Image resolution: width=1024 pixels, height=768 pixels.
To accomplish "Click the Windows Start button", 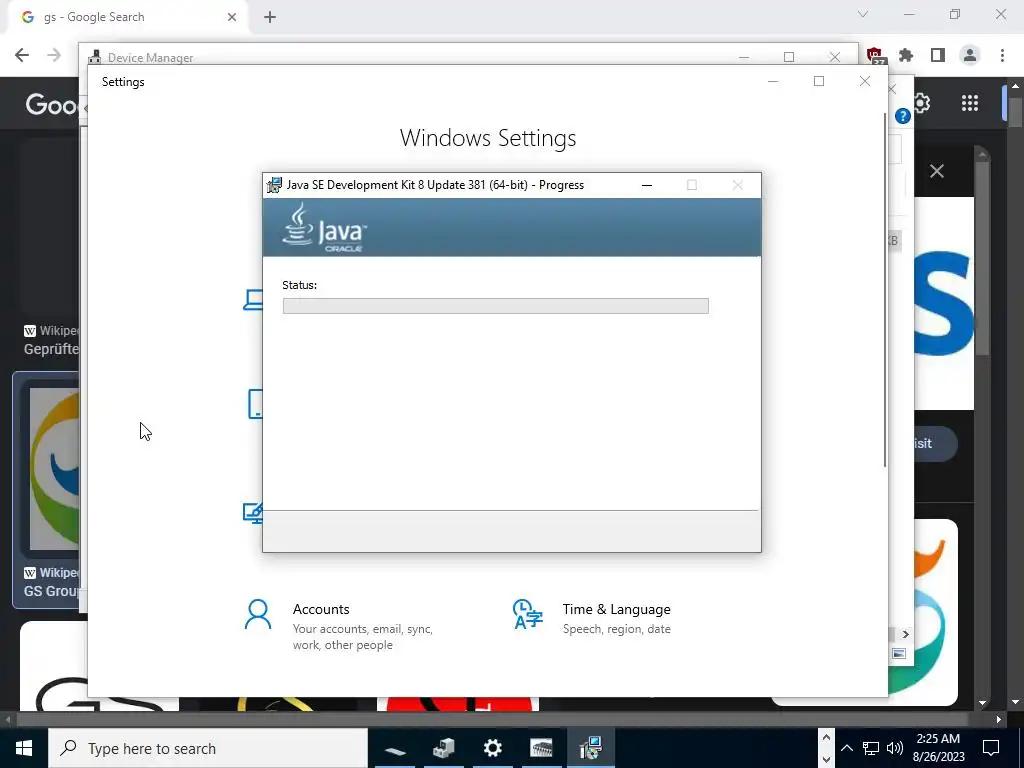I will [x=24, y=748].
